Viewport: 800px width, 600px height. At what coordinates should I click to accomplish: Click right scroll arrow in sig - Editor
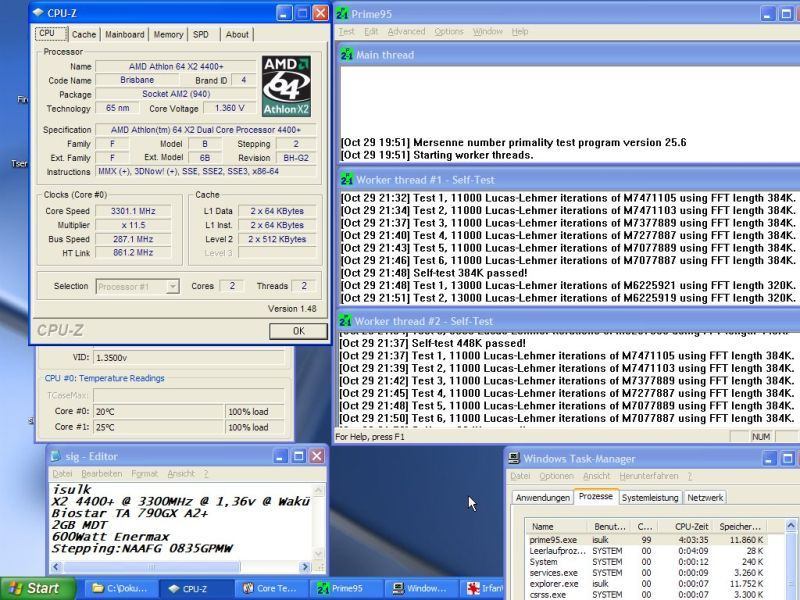[x=305, y=567]
